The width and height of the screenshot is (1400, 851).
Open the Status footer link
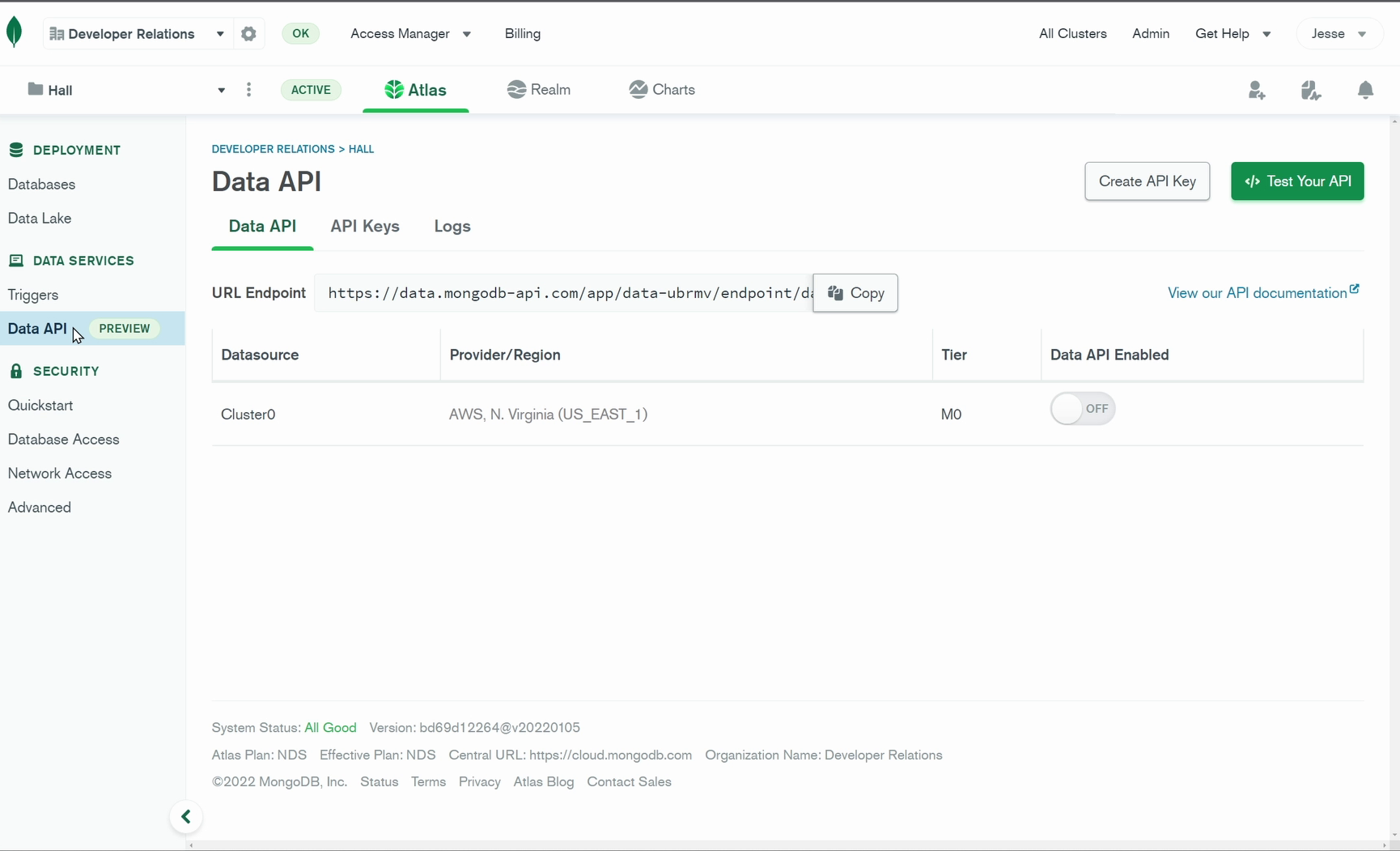(x=379, y=782)
